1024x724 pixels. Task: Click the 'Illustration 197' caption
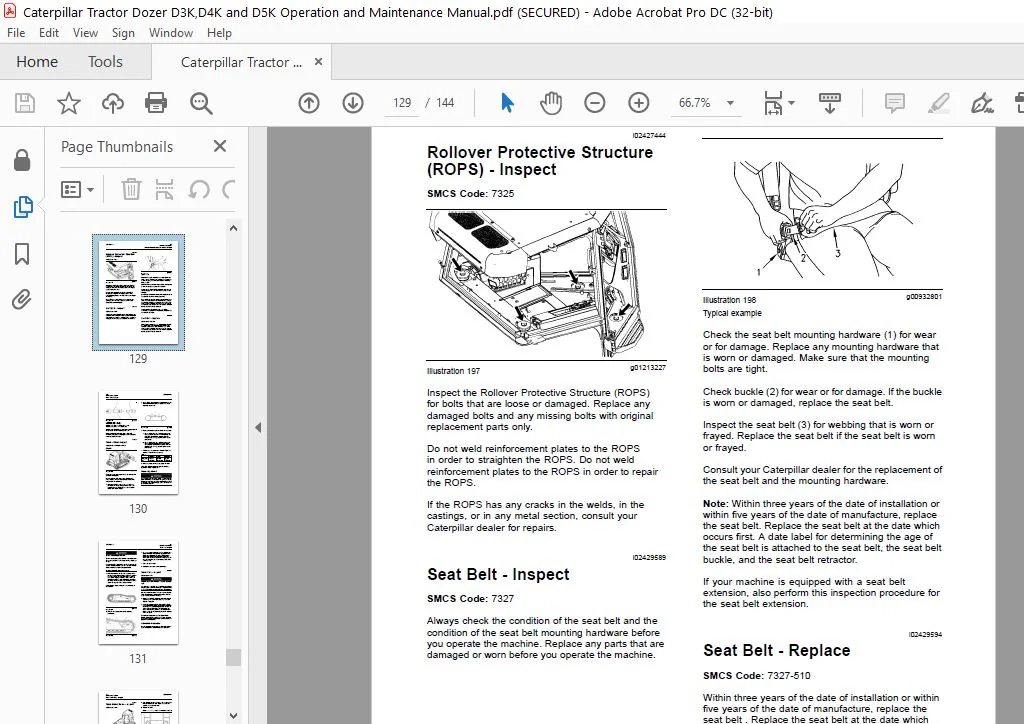click(x=453, y=371)
